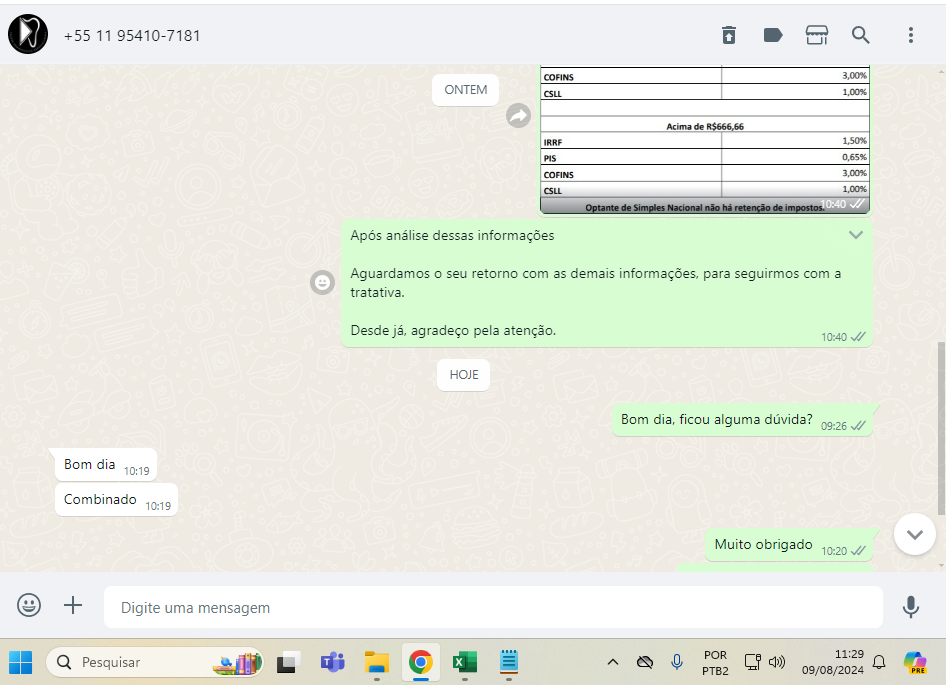Open Excel from the taskbar
Image resolution: width=946 pixels, height=685 pixels.
(464, 662)
